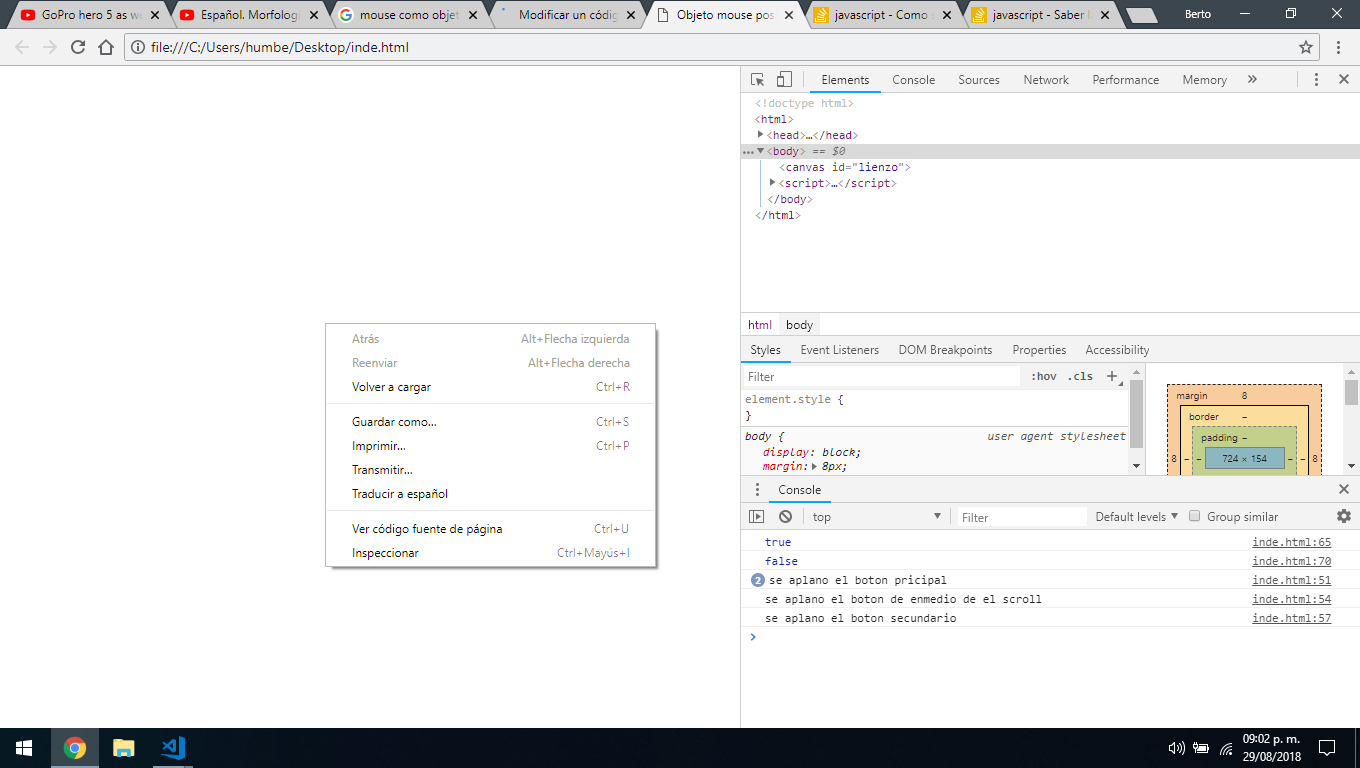This screenshot has width=1360, height=768.
Task: Open the volume control in system tray
Action: point(1177,748)
